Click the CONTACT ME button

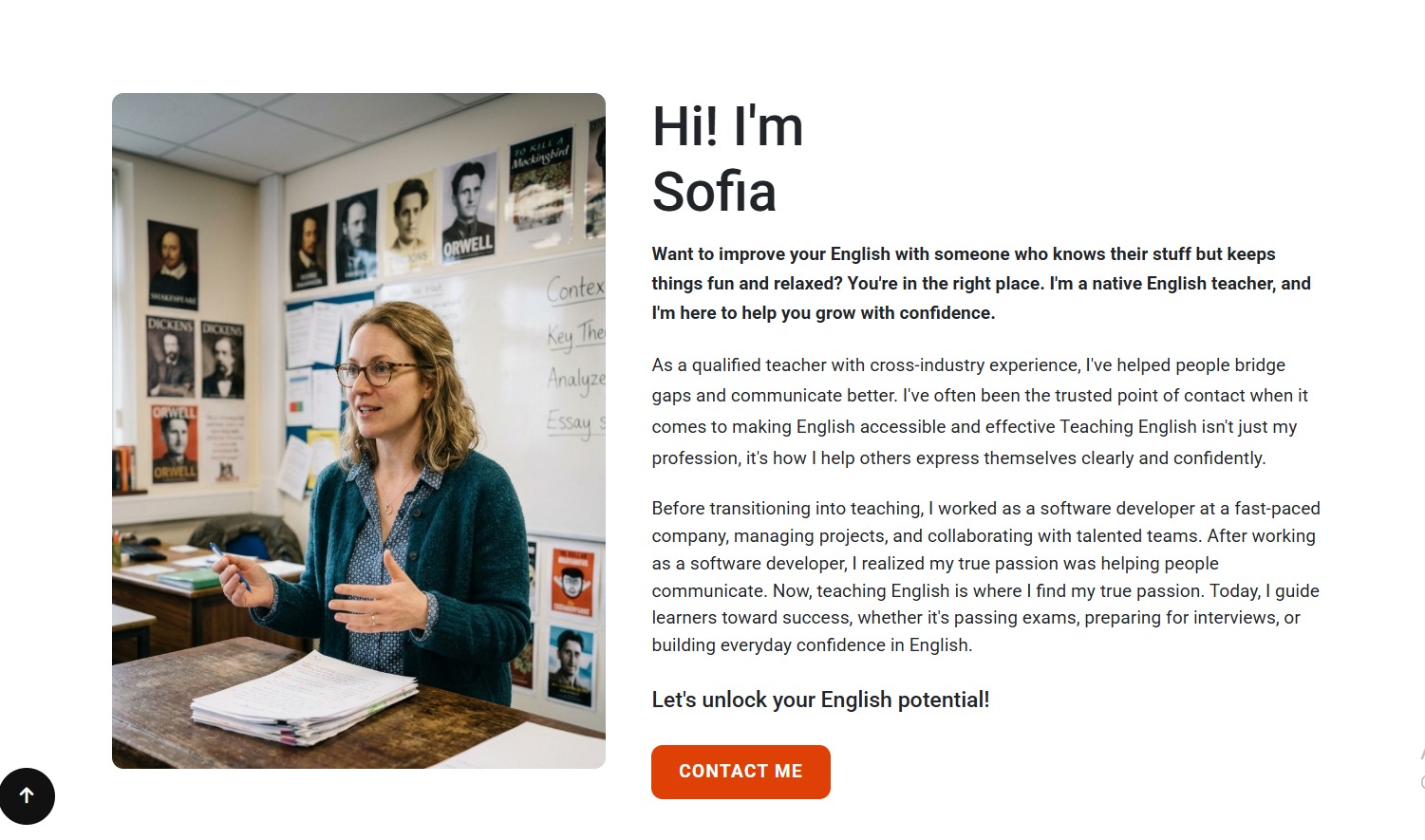pyautogui.click(x=741, y=772)
